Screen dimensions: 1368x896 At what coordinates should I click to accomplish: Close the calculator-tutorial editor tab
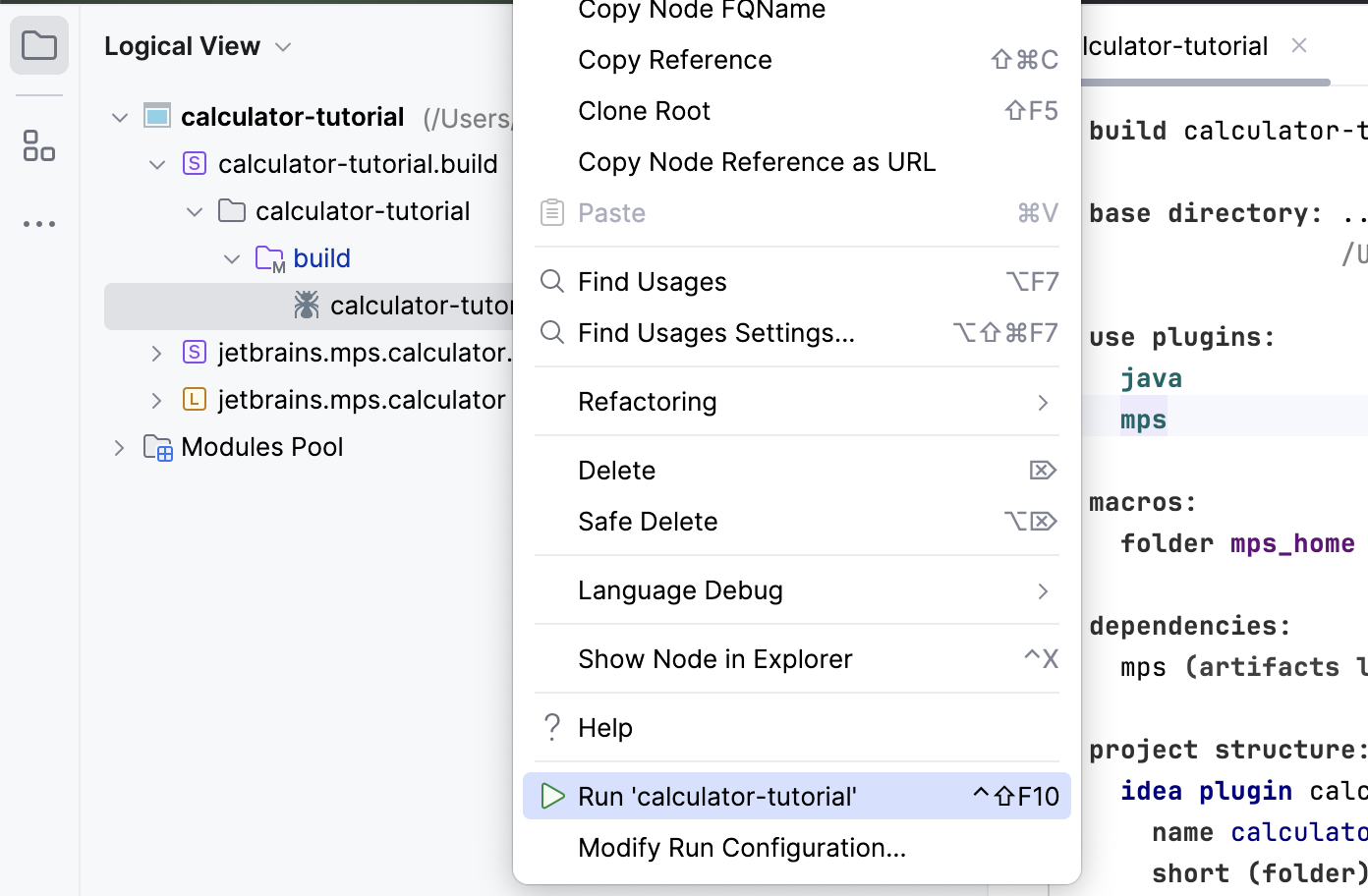pyautogui.click(x=1299, y=46)
